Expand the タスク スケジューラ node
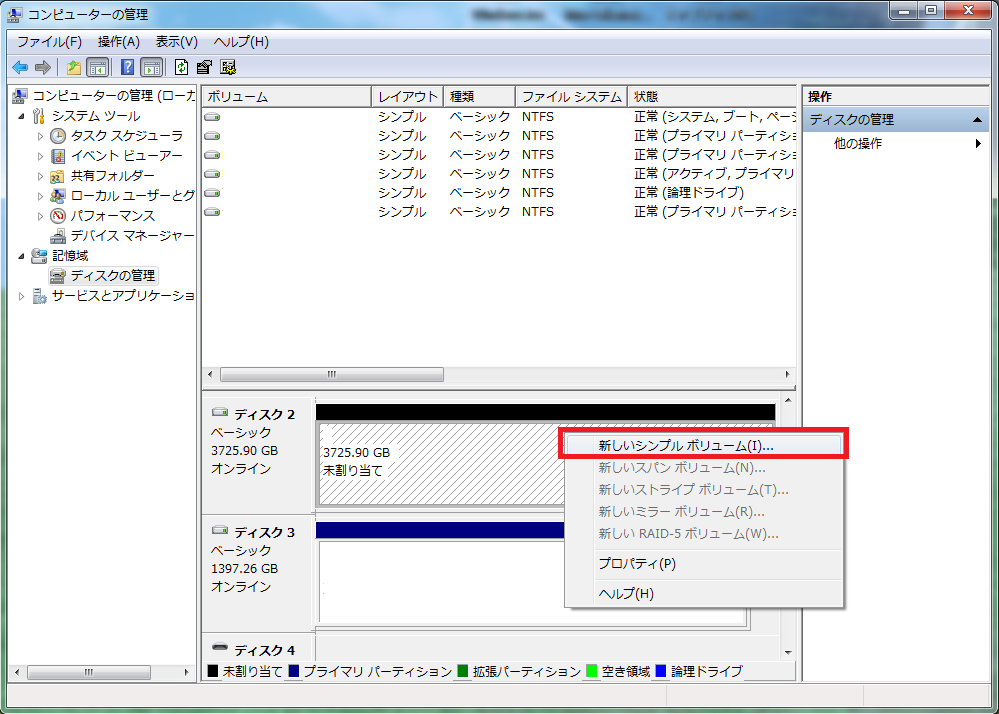 pos(40,136)
